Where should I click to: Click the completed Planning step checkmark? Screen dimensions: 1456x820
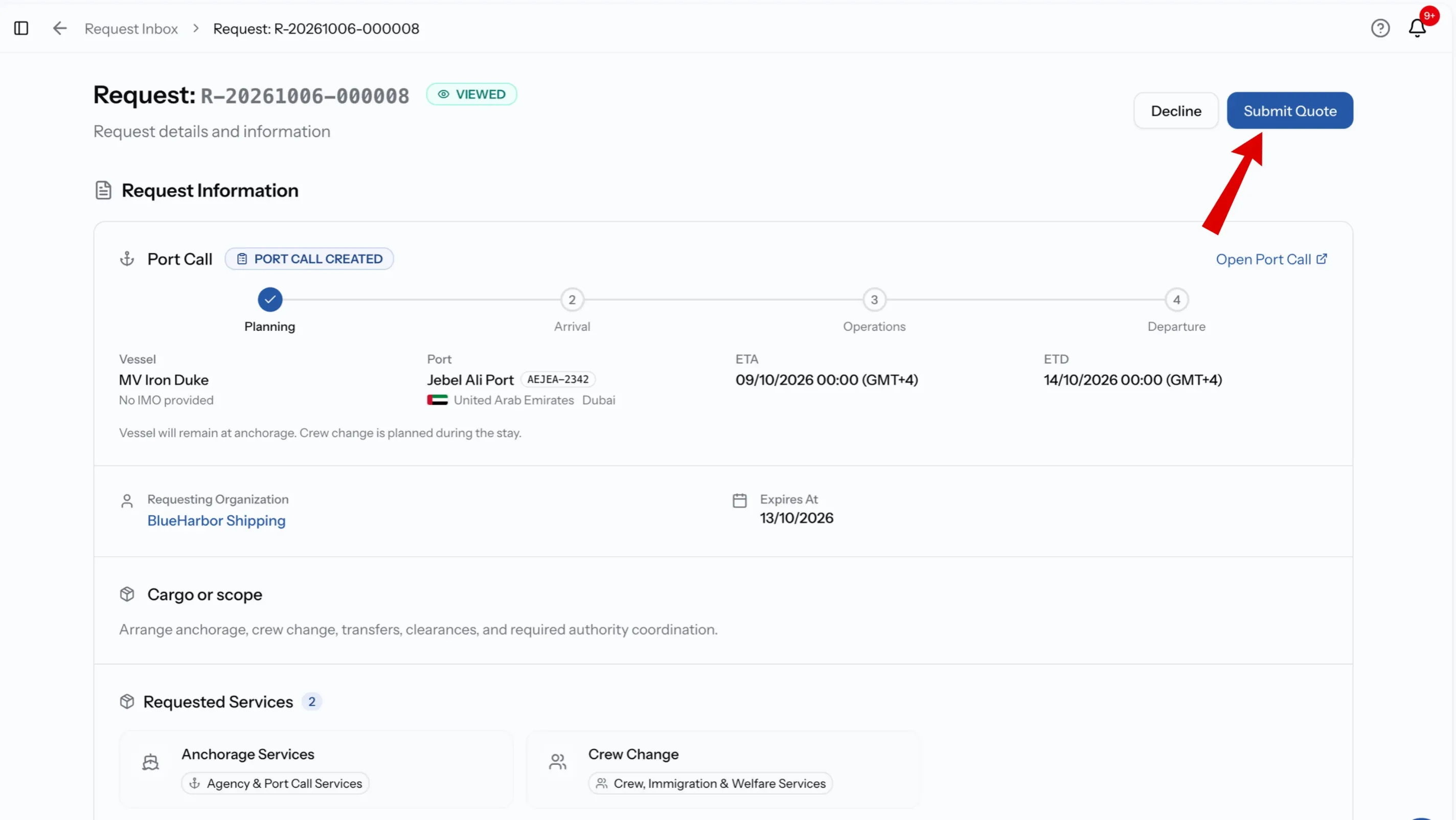269,300
